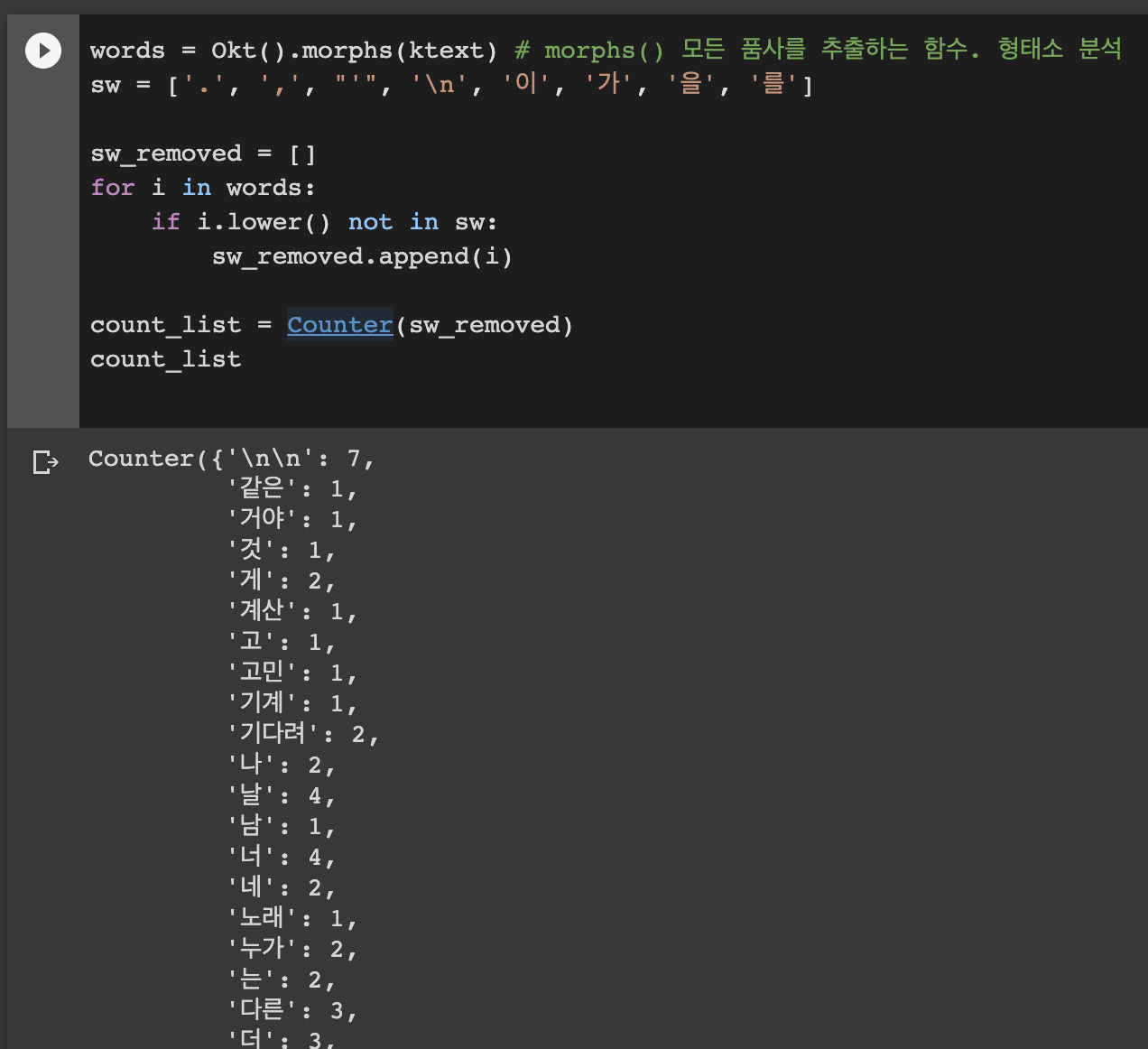This screenshot has width=1148, height=1049.
Task: Click the output entry '더': 3
Action: [282, 1039]
